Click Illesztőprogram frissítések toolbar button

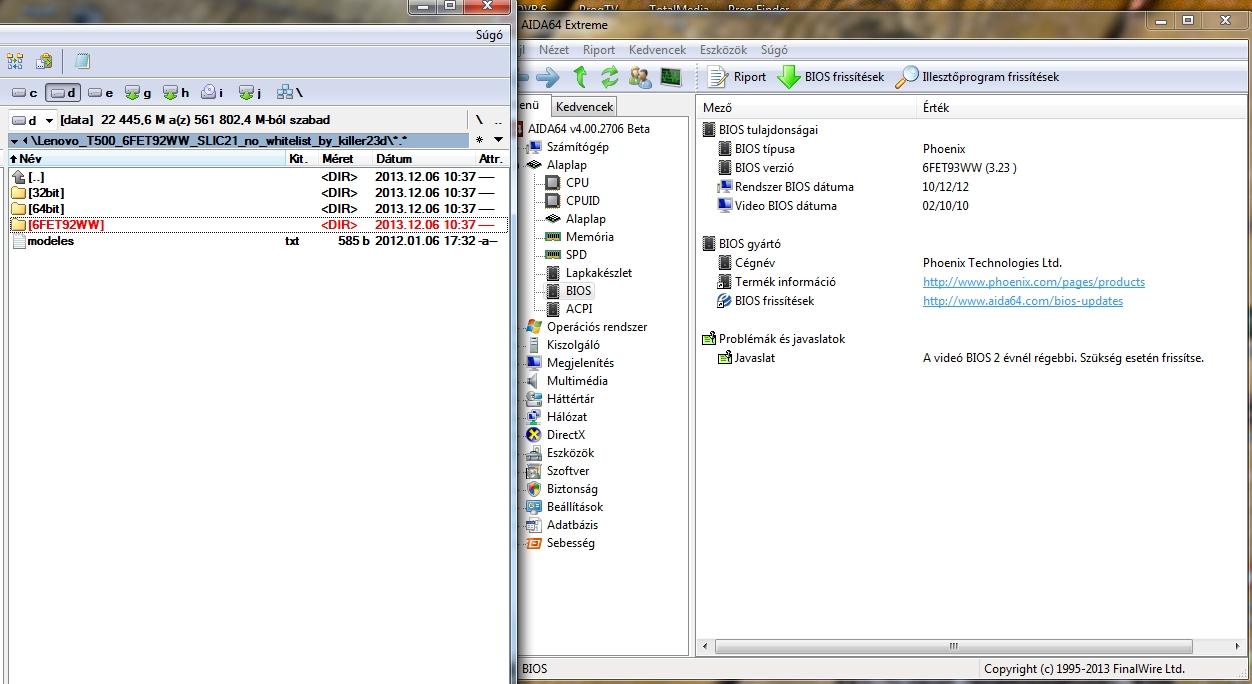(977, 77)
